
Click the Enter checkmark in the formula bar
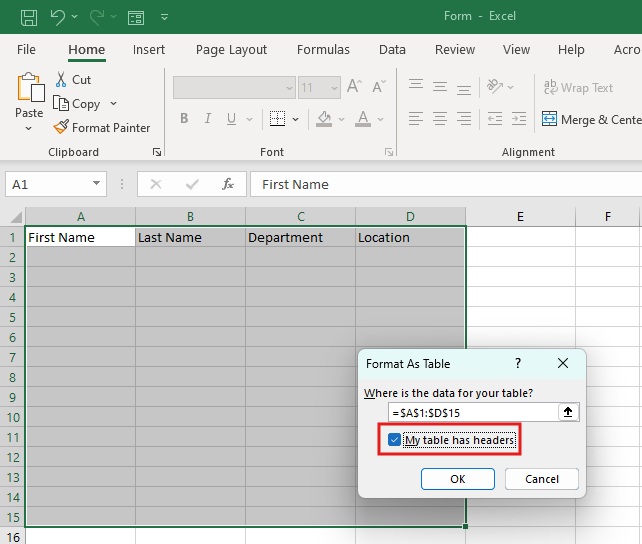point(192,184)
